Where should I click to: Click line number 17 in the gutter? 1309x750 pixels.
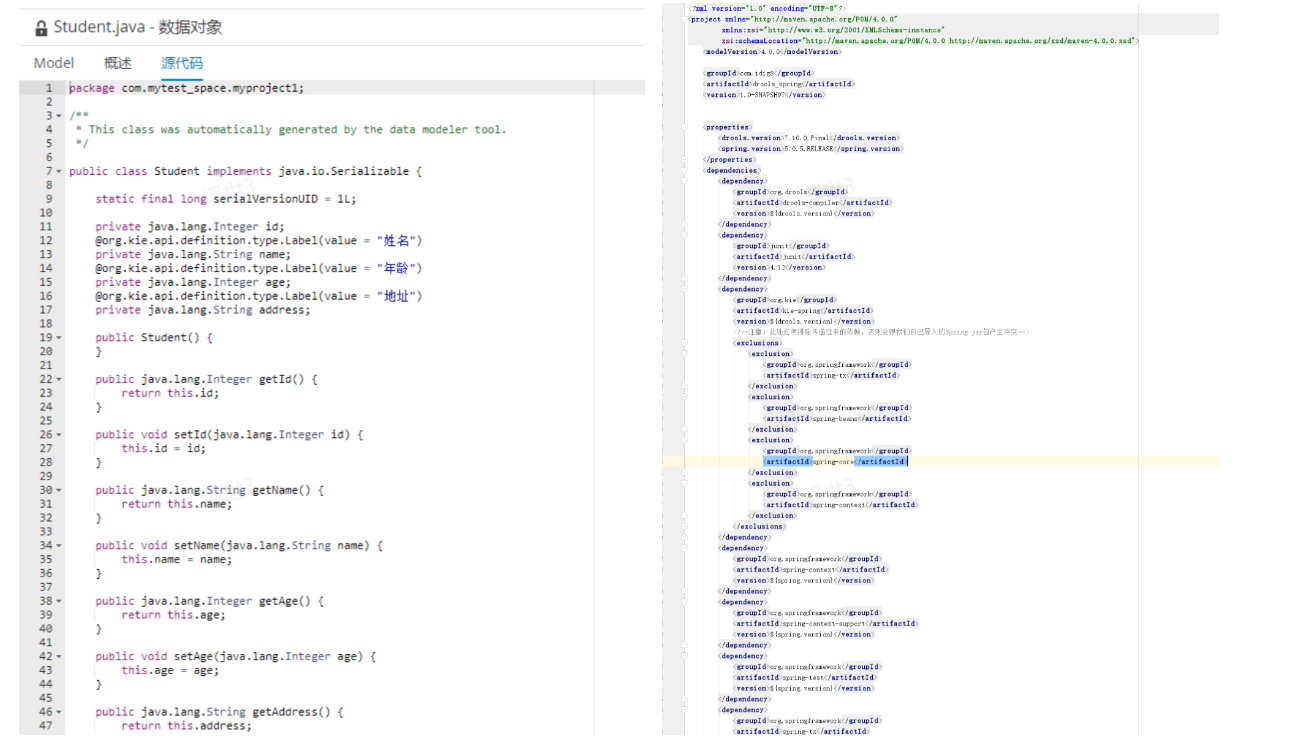(45, 310)
